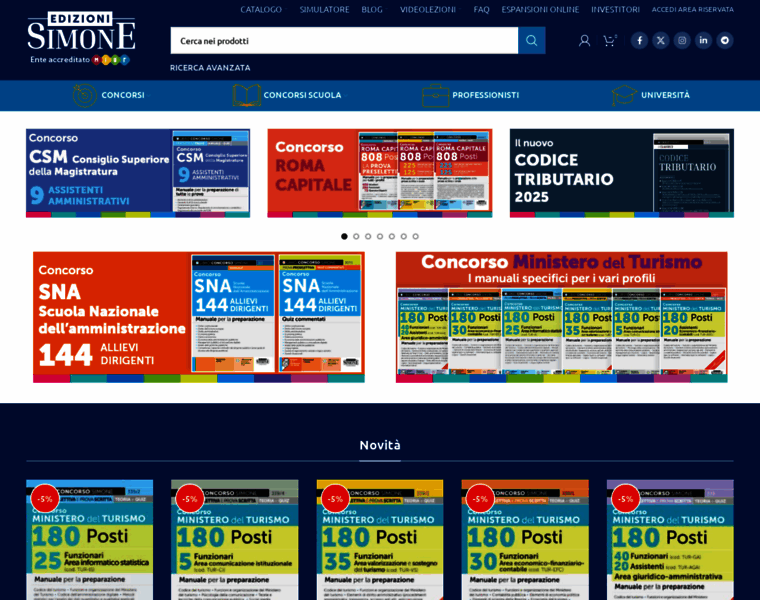Open the 40 Funzionari 20 Assistenti giuridico-amministrativa book
The image size is (760, 600).
click(x=670, y=540)
